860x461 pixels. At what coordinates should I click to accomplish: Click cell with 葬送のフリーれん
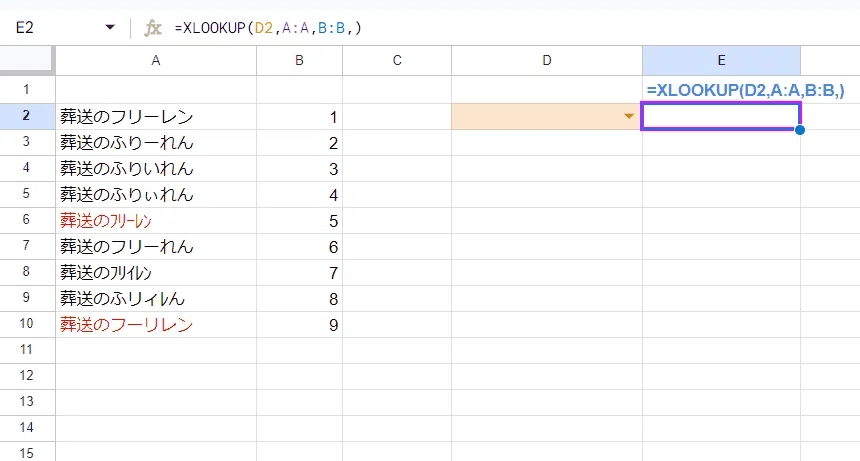click(156, 247)
